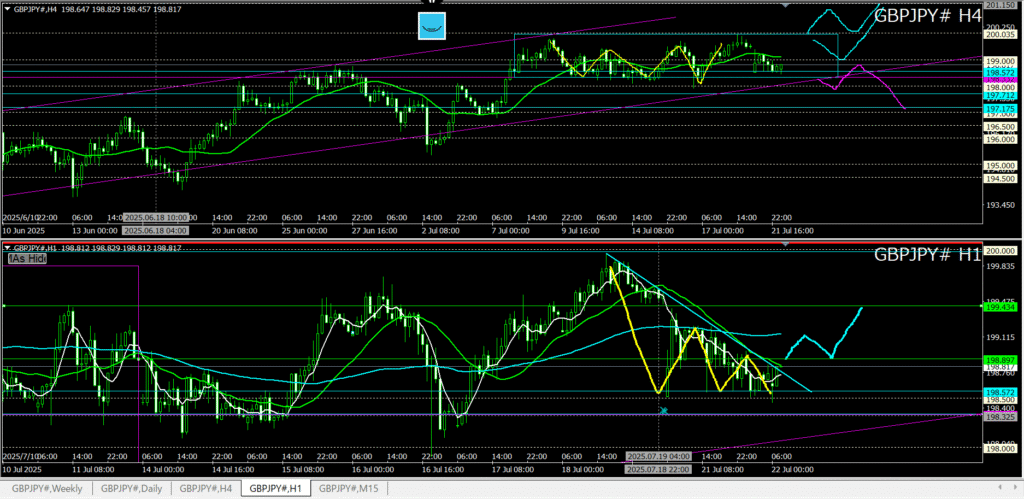Click the H1 chart title dropdown triangle
The width and height of the screenshot is (1024, 499).
point(7,247)
